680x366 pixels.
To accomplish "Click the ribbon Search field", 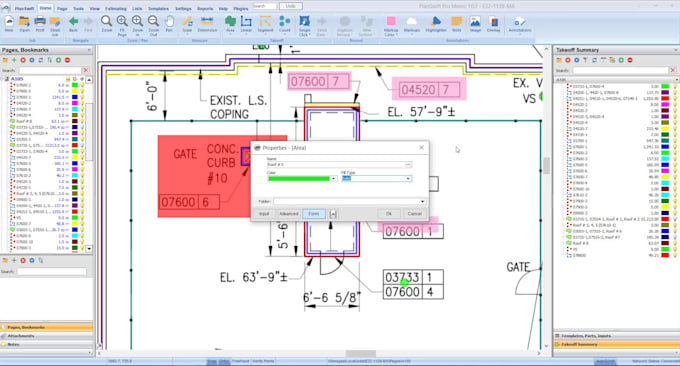I will click(265, 6).
